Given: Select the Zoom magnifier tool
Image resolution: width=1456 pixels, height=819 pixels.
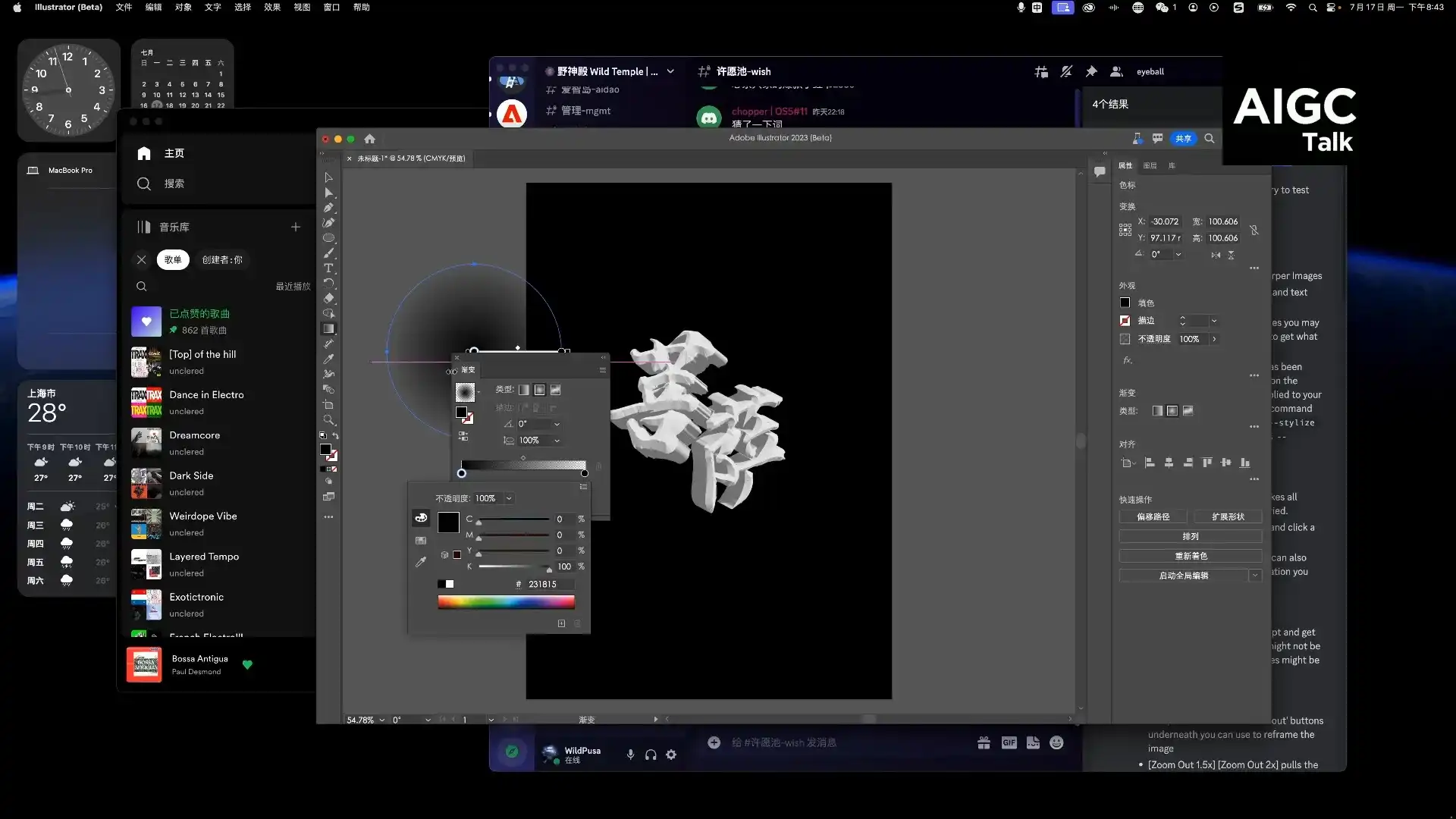Looking at the screenshot, I should pyautogui.click(x=328, y=420).
